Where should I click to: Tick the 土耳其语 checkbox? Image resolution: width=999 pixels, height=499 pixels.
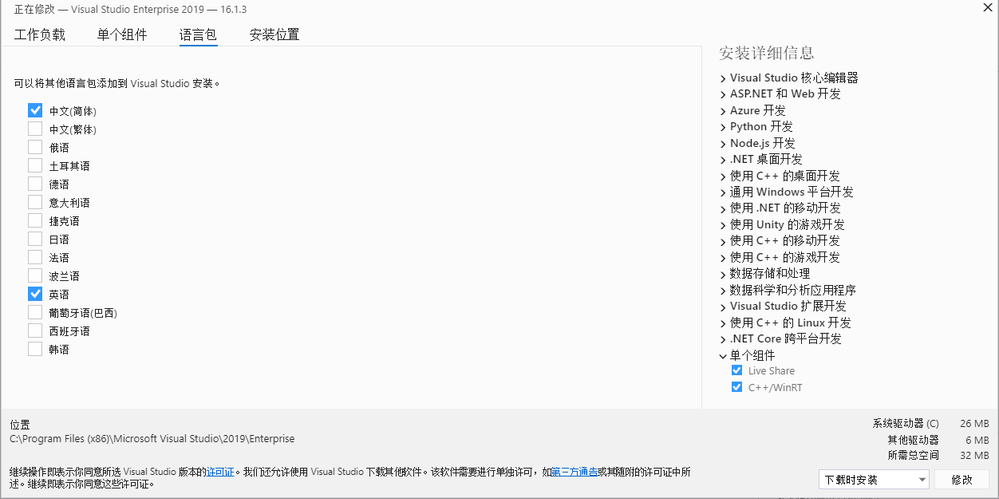(x=35, y=166)
